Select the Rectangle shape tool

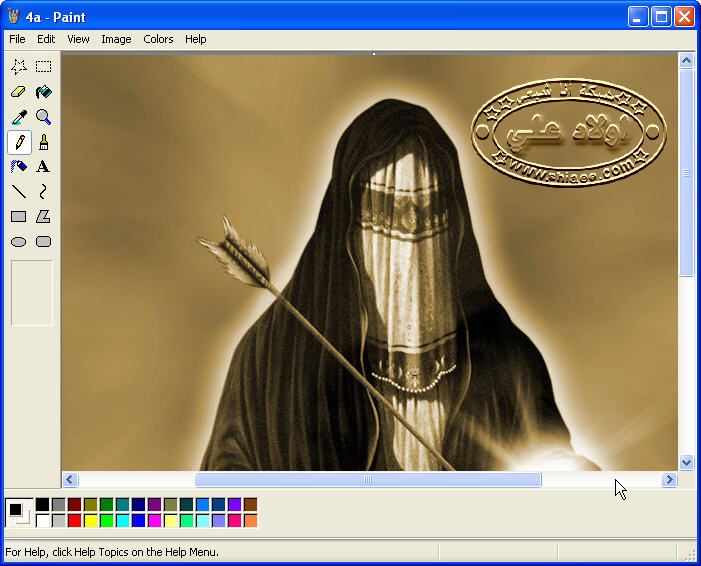(x=19, y=217)
